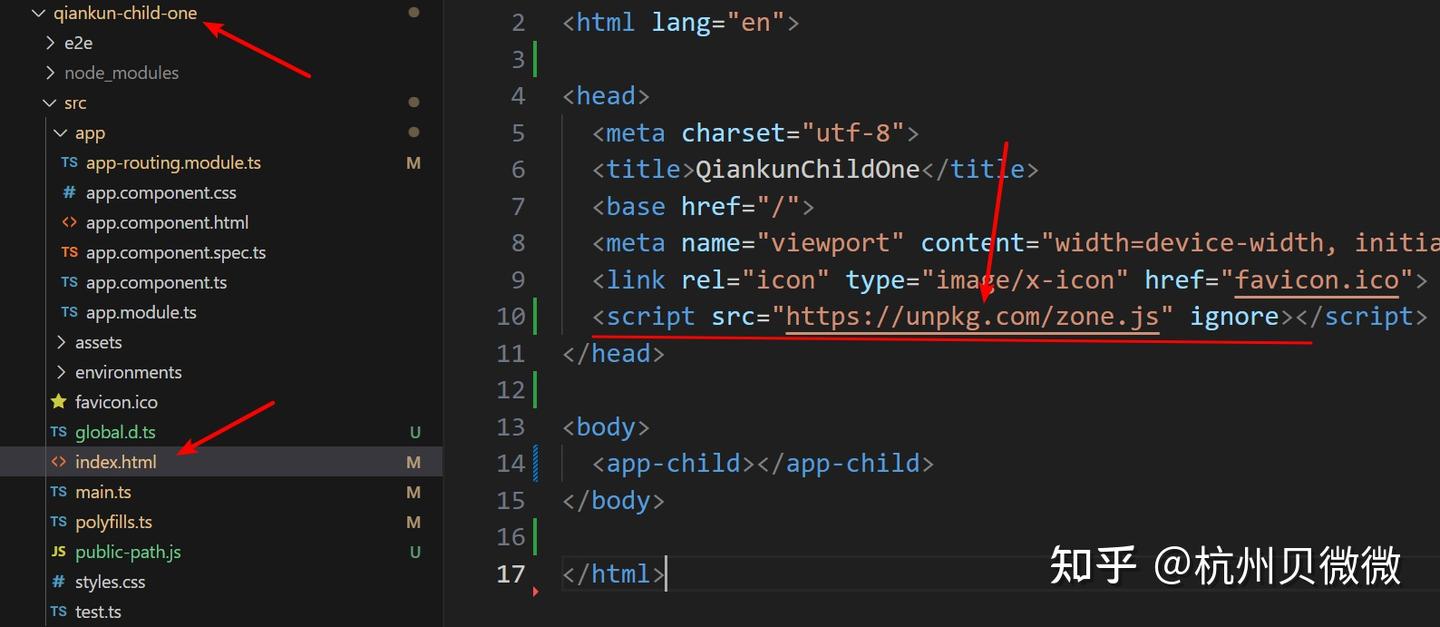This screenshot has height=627, width=1440.
Task: Click the ignore attribute on the script tag
Action: coord(1234,317)
